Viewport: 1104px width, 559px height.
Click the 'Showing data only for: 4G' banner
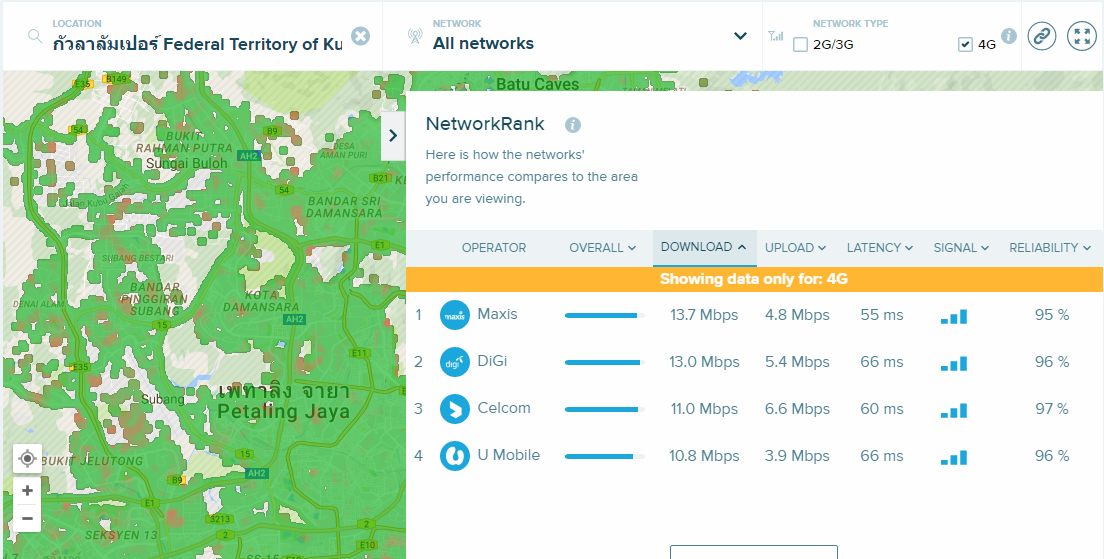tap(754, 279)
